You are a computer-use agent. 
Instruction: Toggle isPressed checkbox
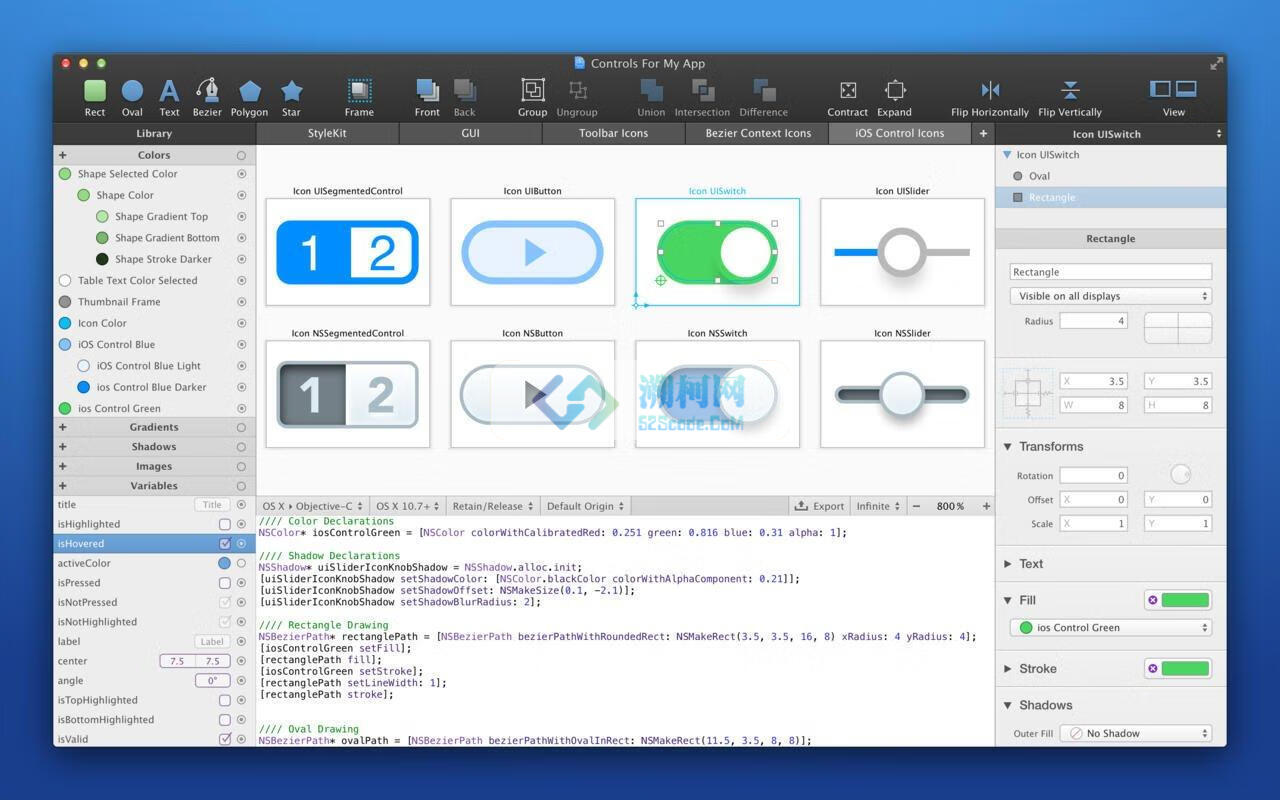pos(224,583)
